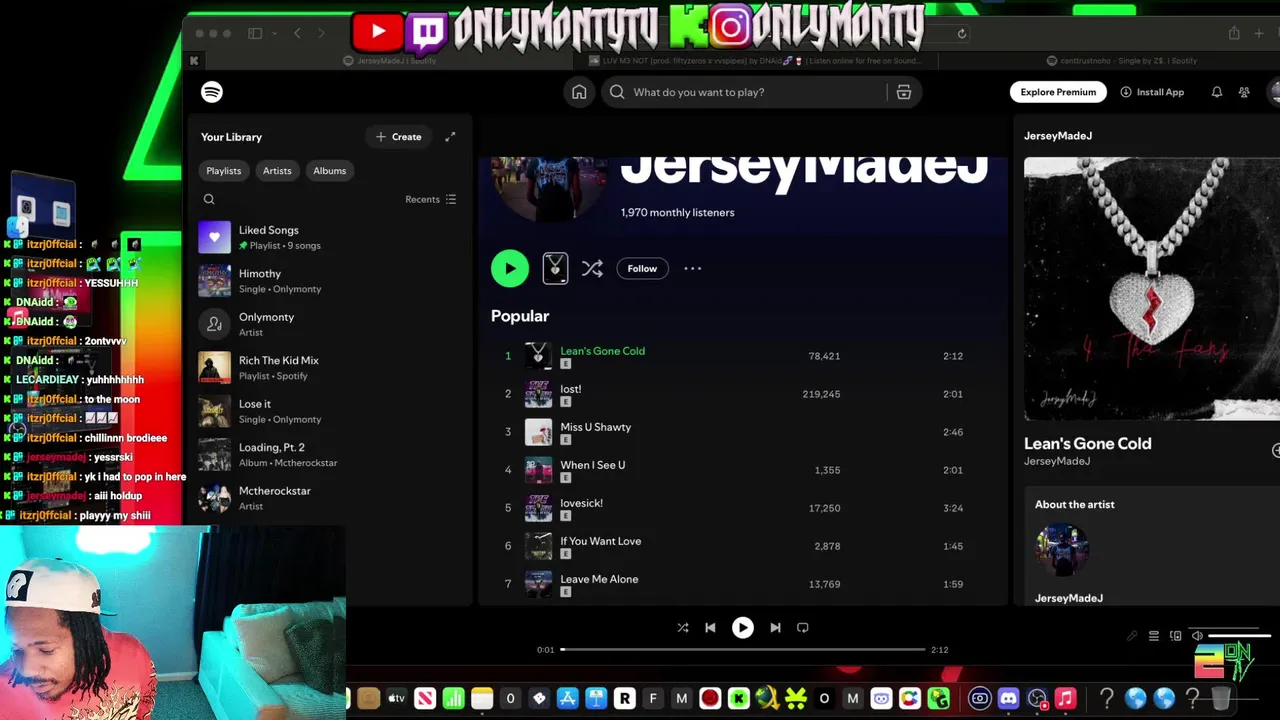The height and width of the screenshot is (720, 1280).
Task: Reload the browser page
Action: (x=962, y=34)
